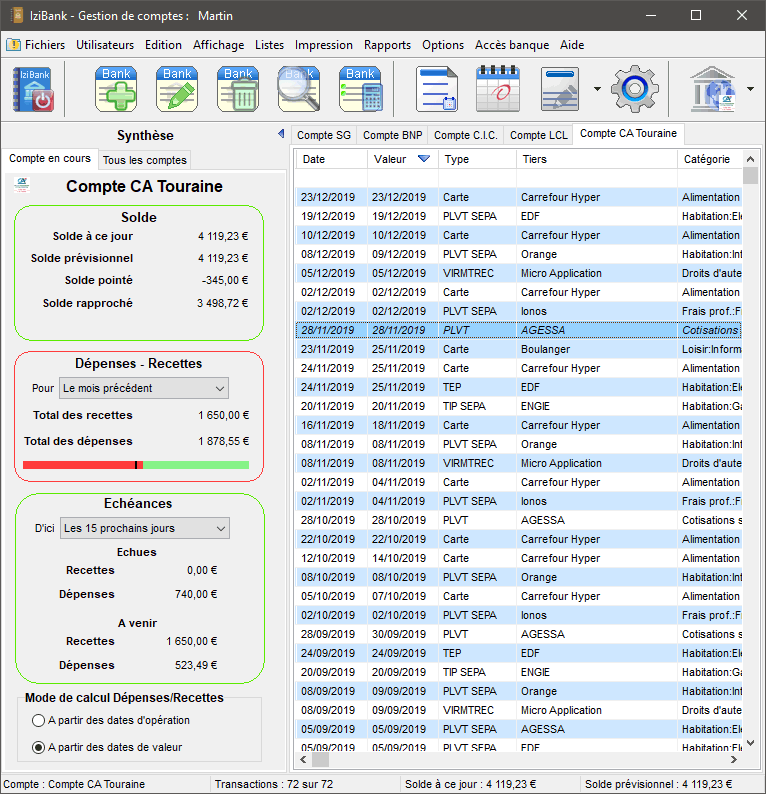The image size is (766, 794).
Task: Expand 'Les 15 prochains jours' dropdown
Action: [x=144, y=528]
